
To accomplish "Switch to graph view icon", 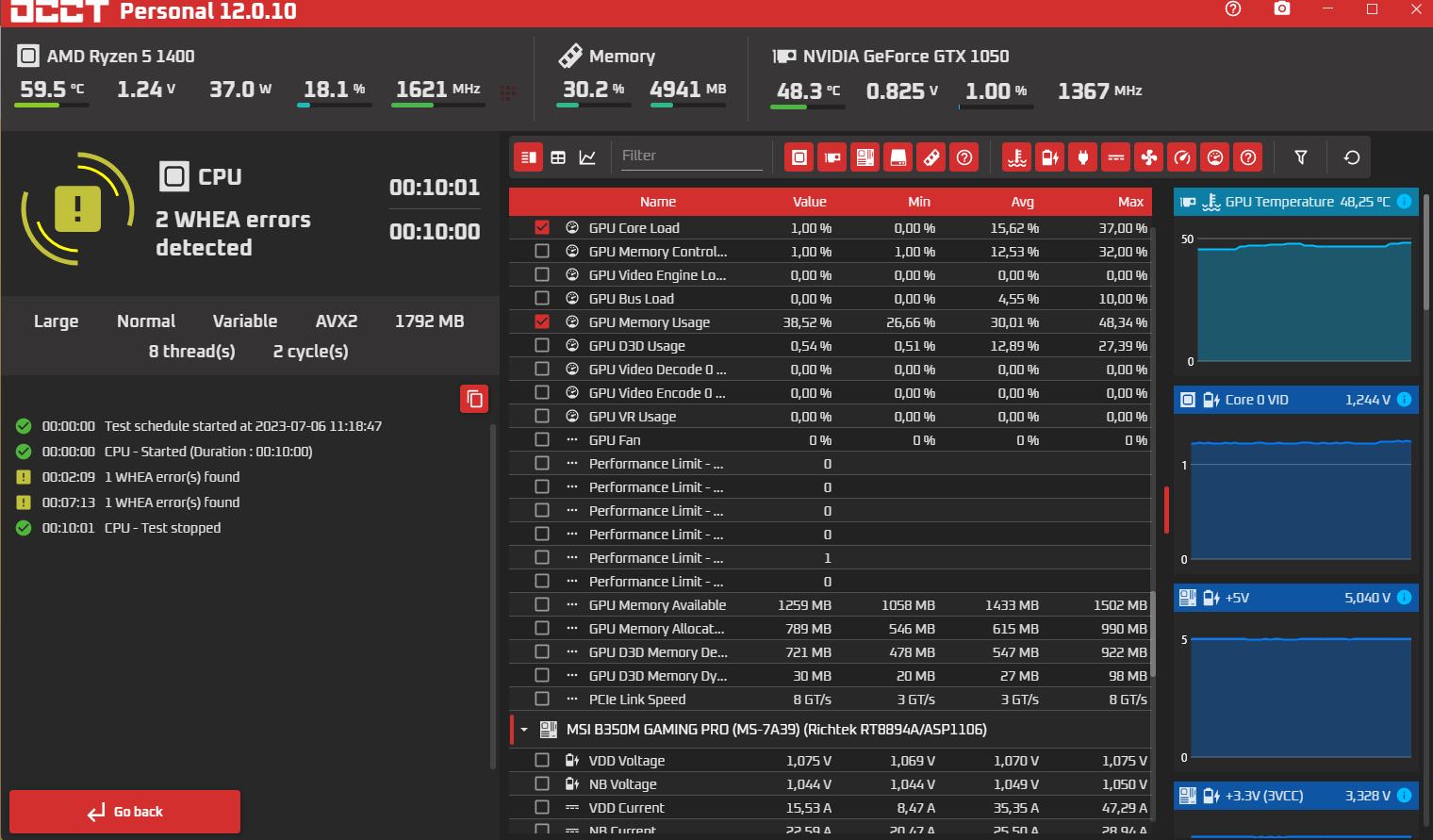I will coord(587,157).
